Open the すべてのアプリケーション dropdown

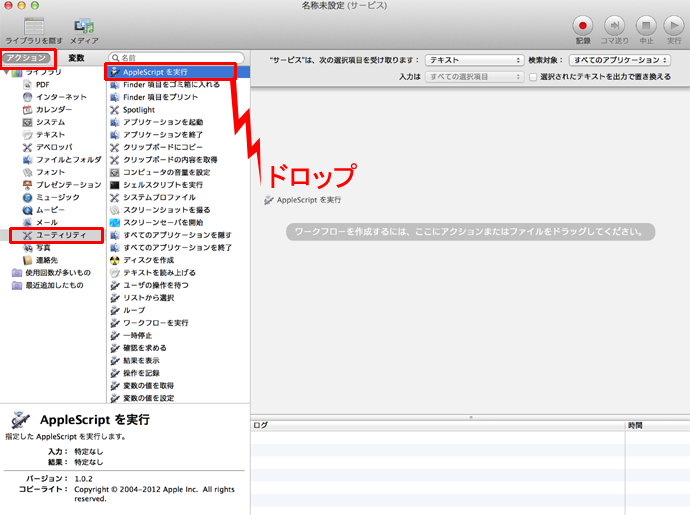(620, 60)
